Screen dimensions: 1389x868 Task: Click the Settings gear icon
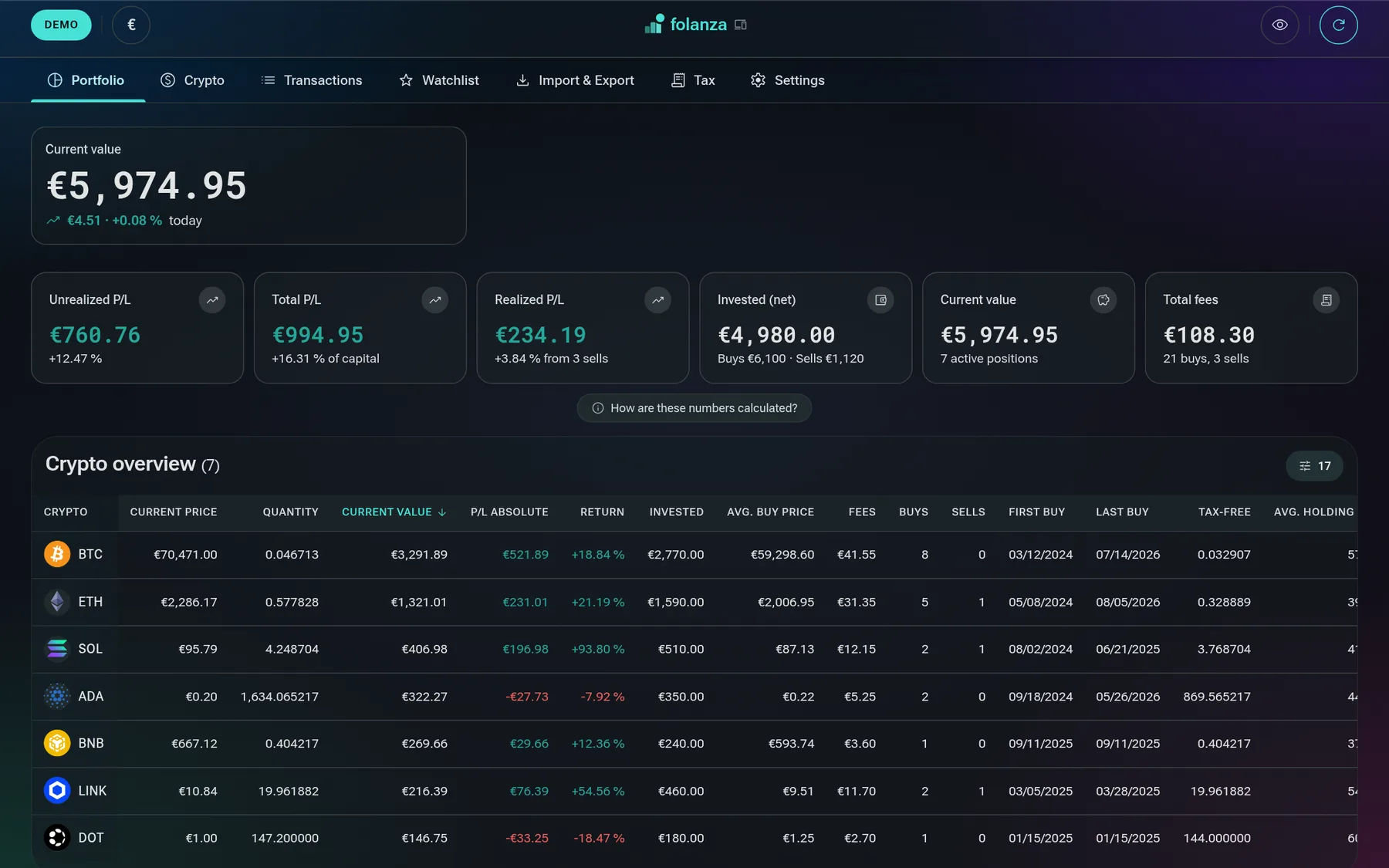[759, 80]
